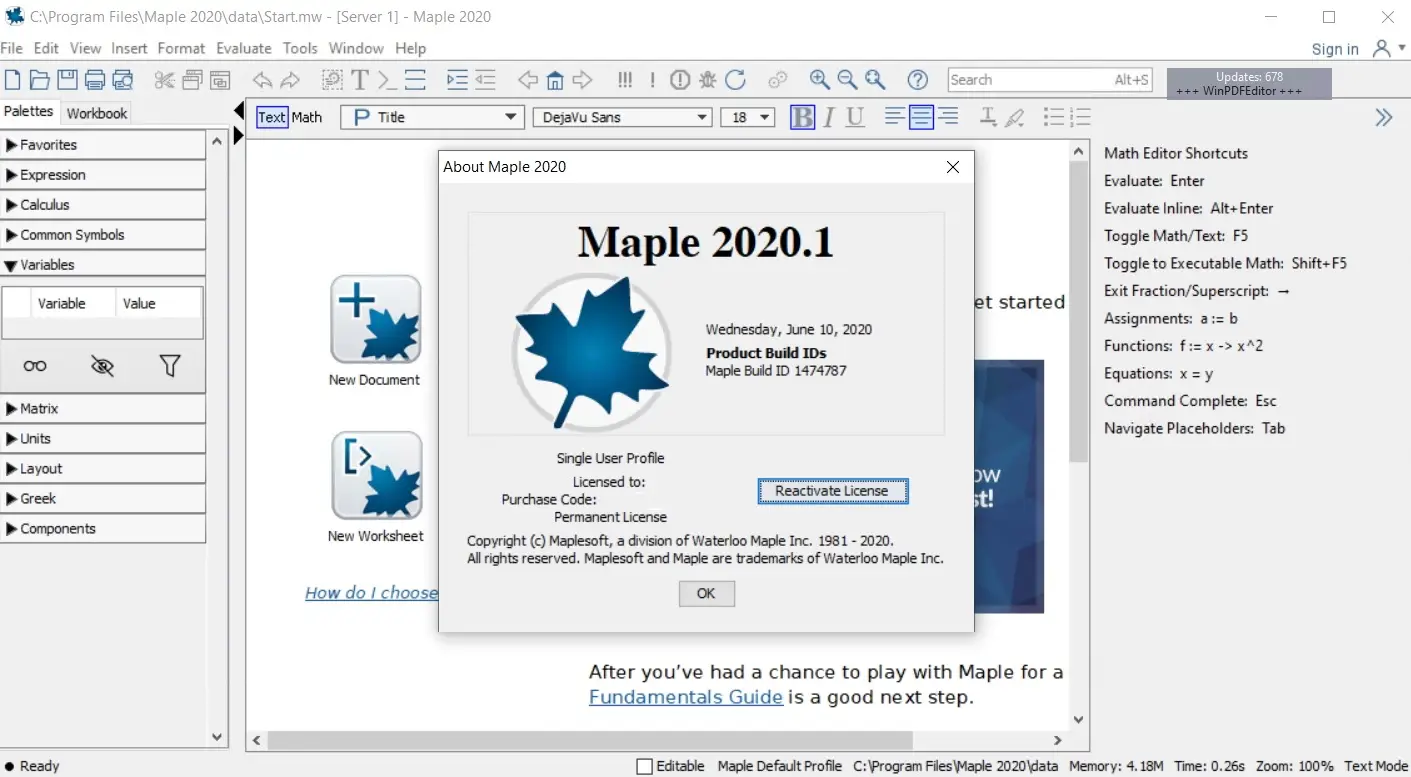The image size is (1411, 777).
Task: Expand the Expression palette
Action: 103,175
